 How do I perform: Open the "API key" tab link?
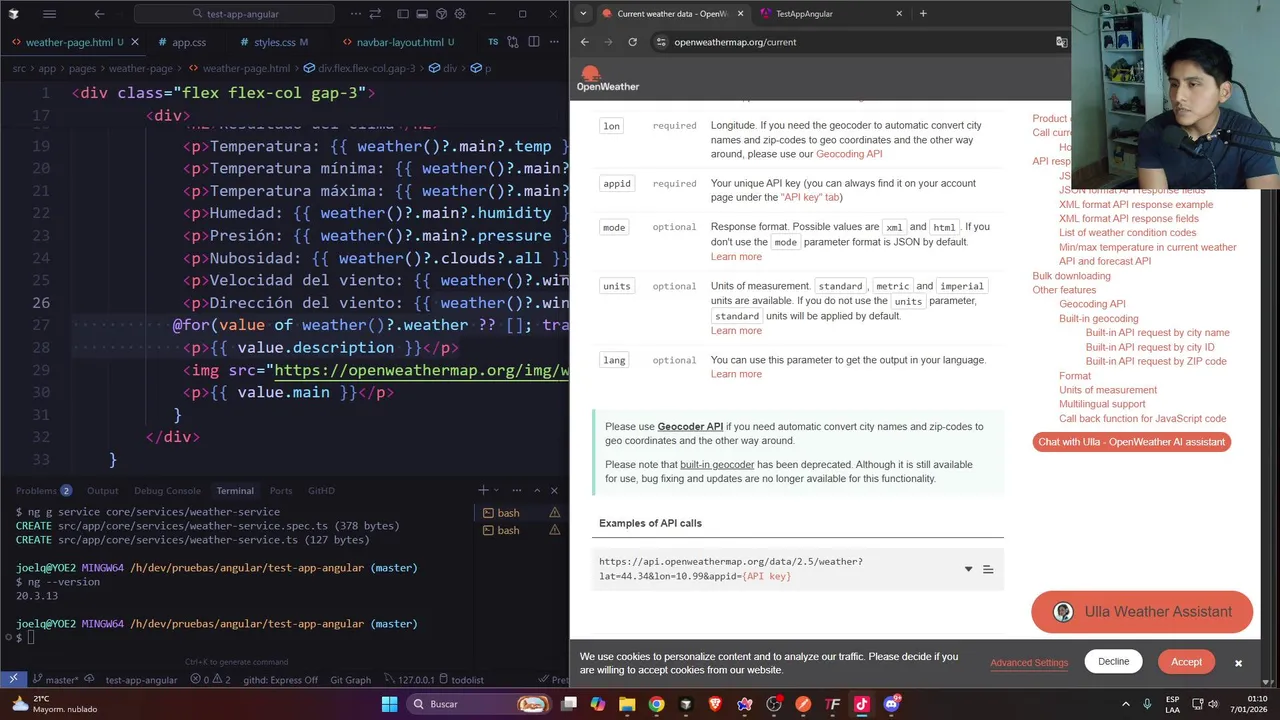point(810,198)
